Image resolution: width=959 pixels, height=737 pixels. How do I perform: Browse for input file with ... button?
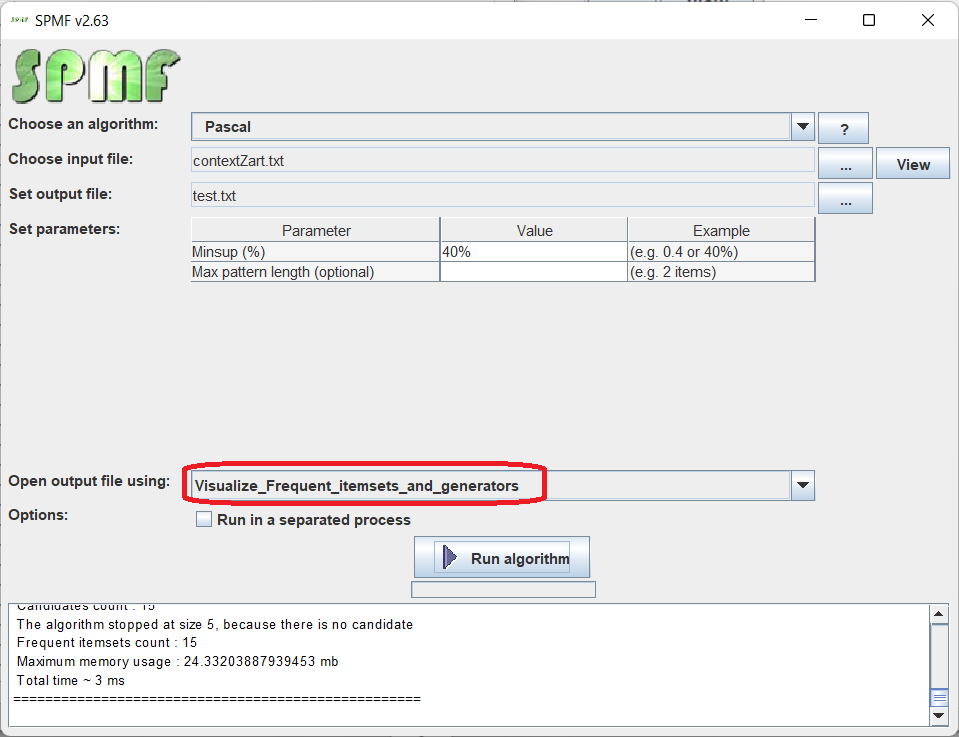click(845, 164)
